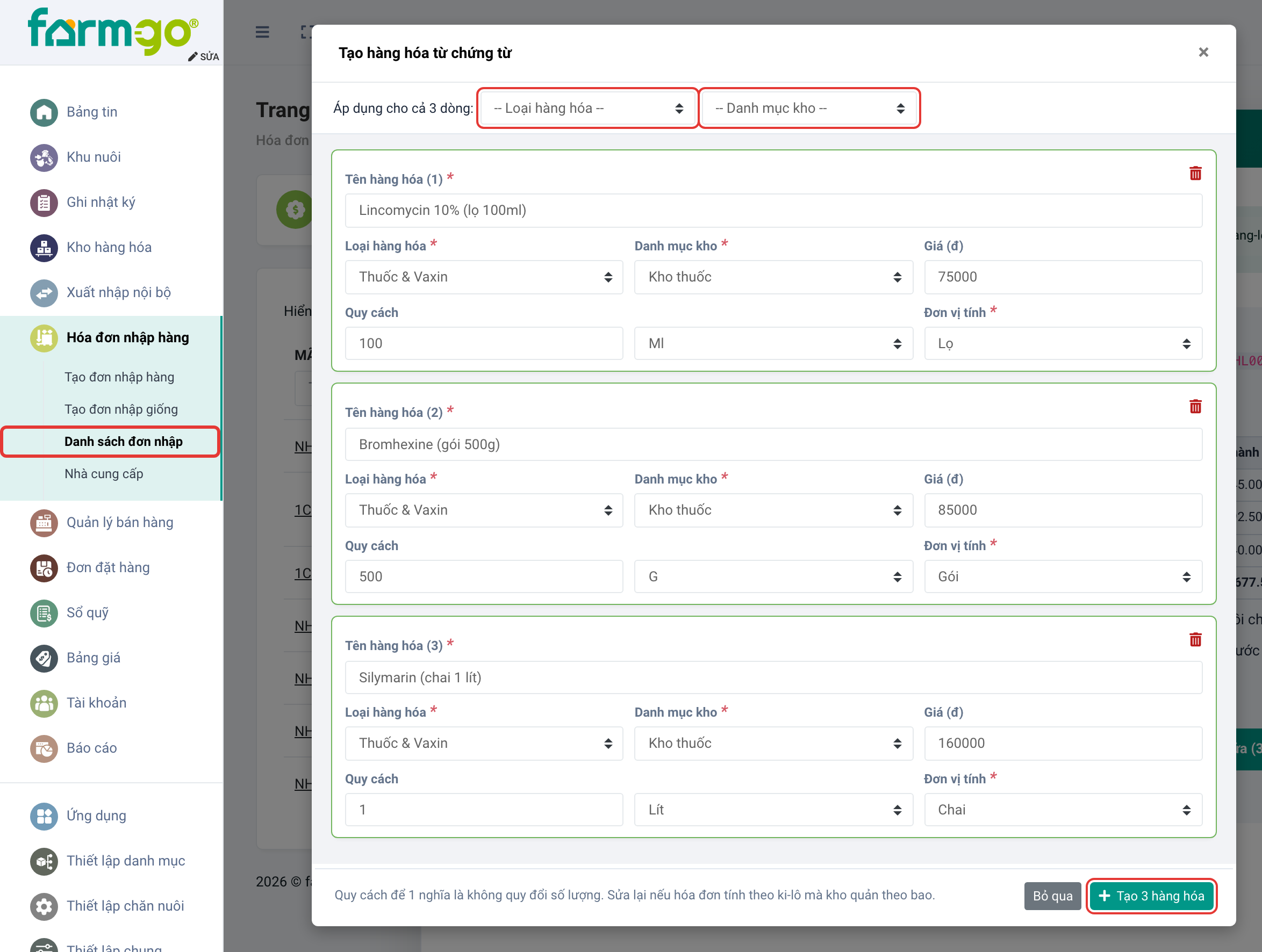Click the Tài khoản people icon
Image resolution: width=1262 pixels, height=952 pixels.
(x=44, y=703)
